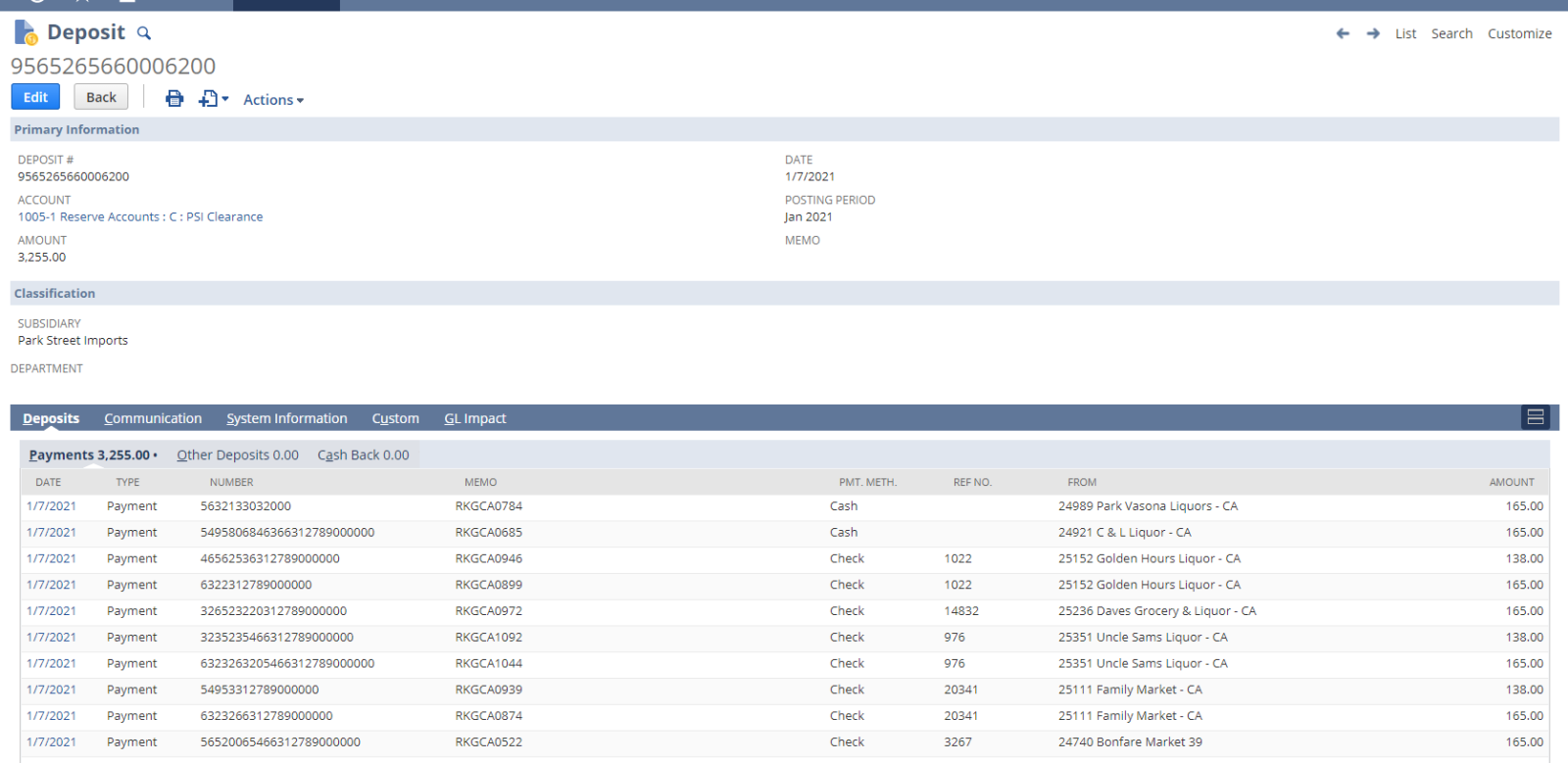Open date link for memo RKGCA0685 row

pos(51,532)
